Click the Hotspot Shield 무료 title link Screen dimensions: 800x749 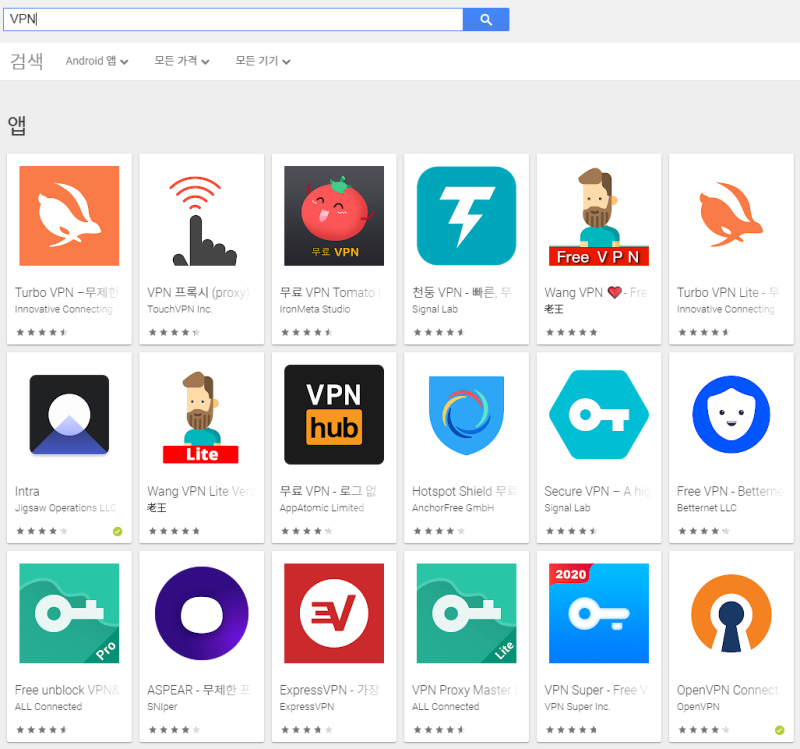tap(464, 491)
